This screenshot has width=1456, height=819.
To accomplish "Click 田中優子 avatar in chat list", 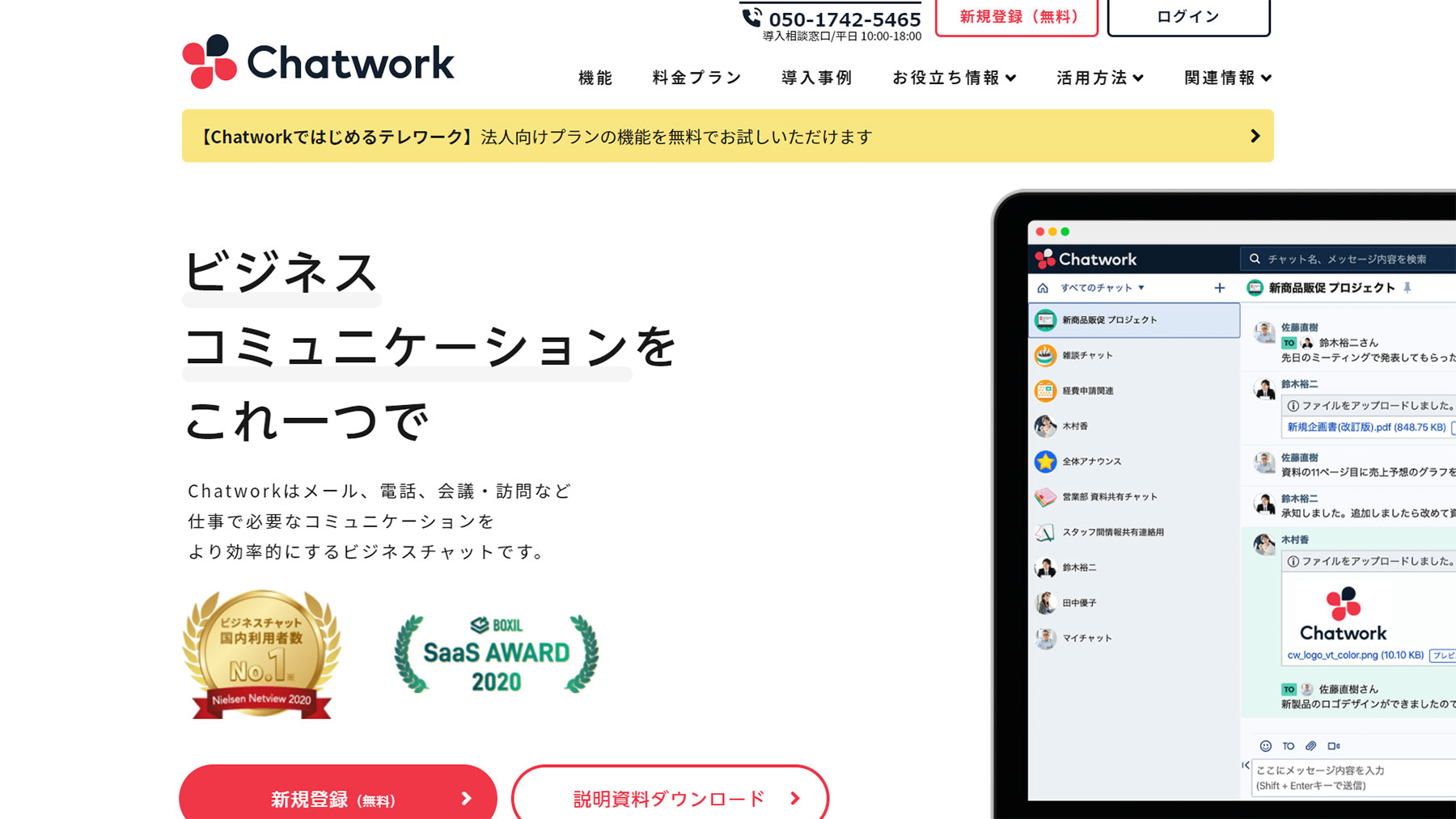I will (x=1045, y=602).
